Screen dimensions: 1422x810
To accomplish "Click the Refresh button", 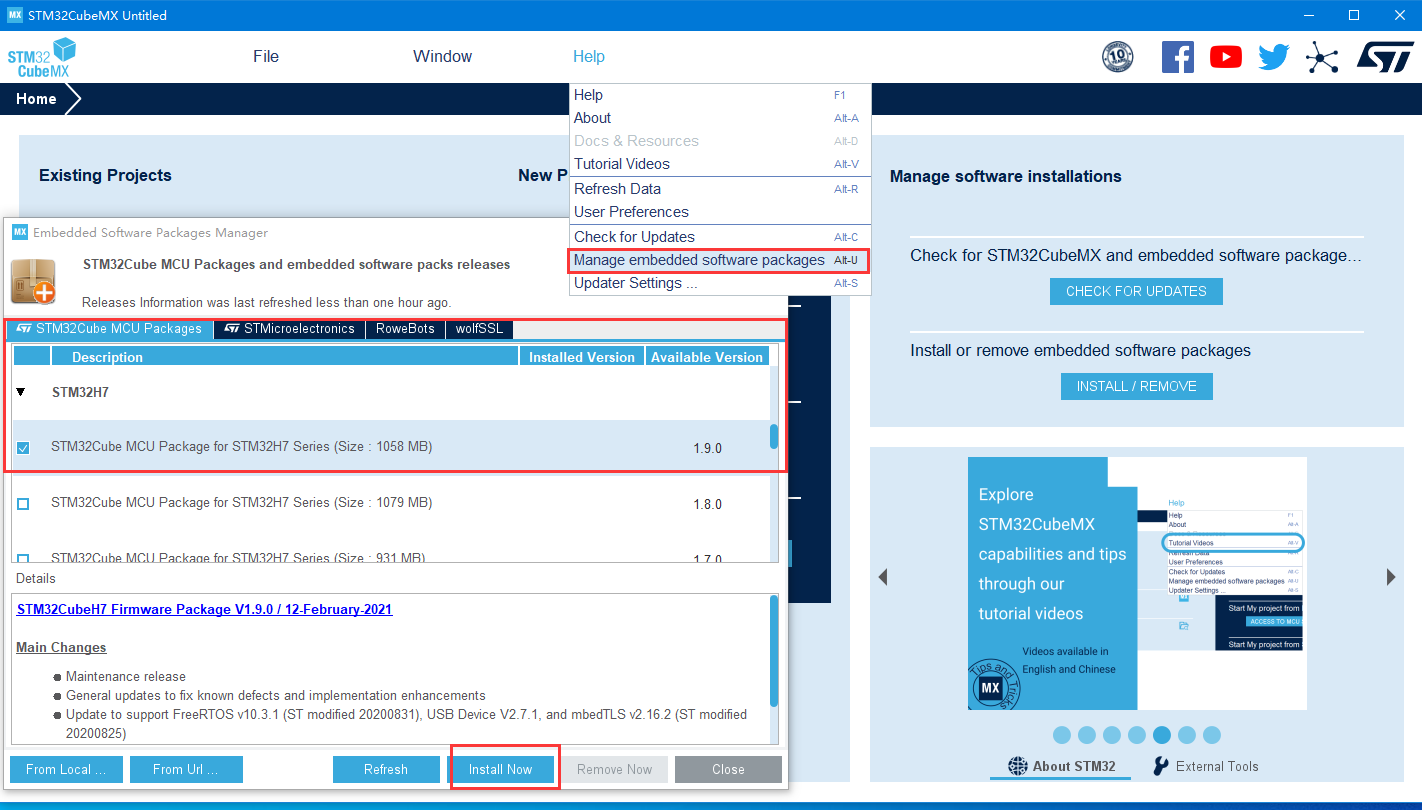I will point(386,769).
